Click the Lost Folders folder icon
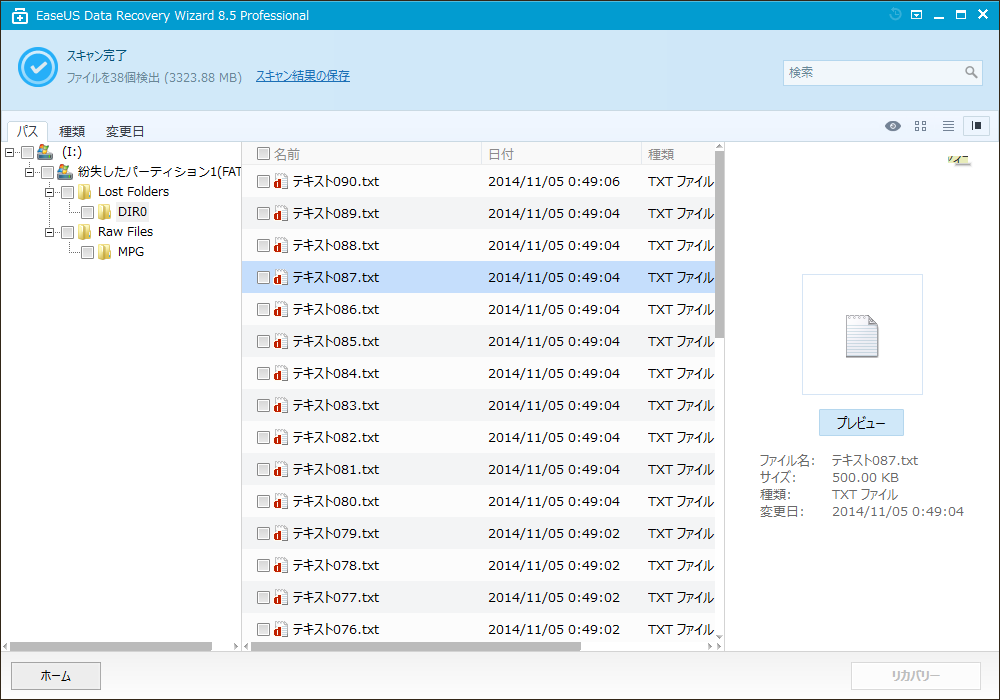The image size is (1000, 700). [84, 192]
